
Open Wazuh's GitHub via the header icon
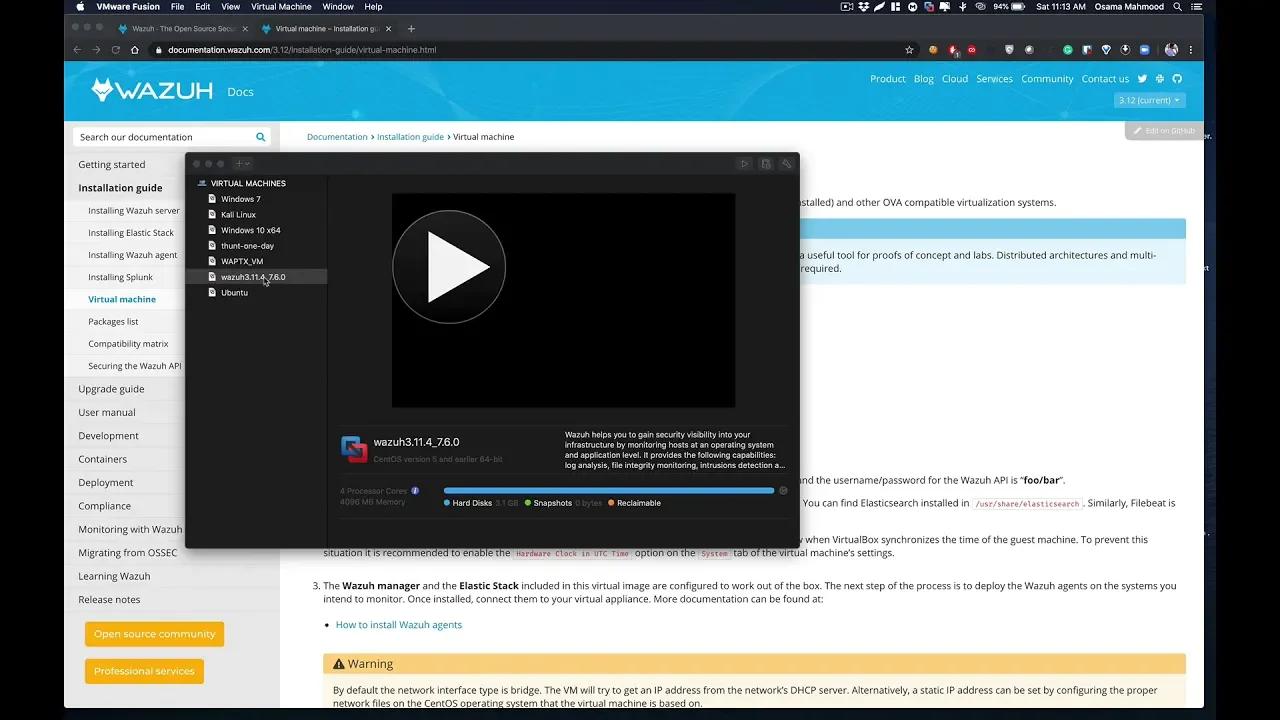1177,78
